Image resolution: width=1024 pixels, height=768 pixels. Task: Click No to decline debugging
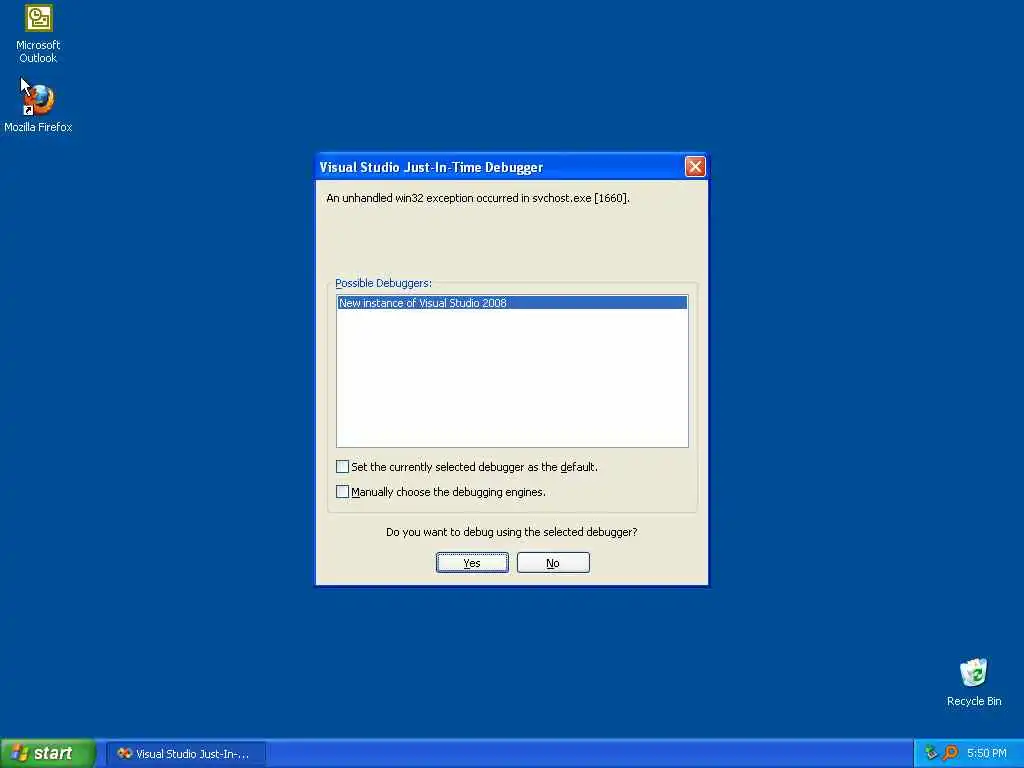(x=553, y=563)
